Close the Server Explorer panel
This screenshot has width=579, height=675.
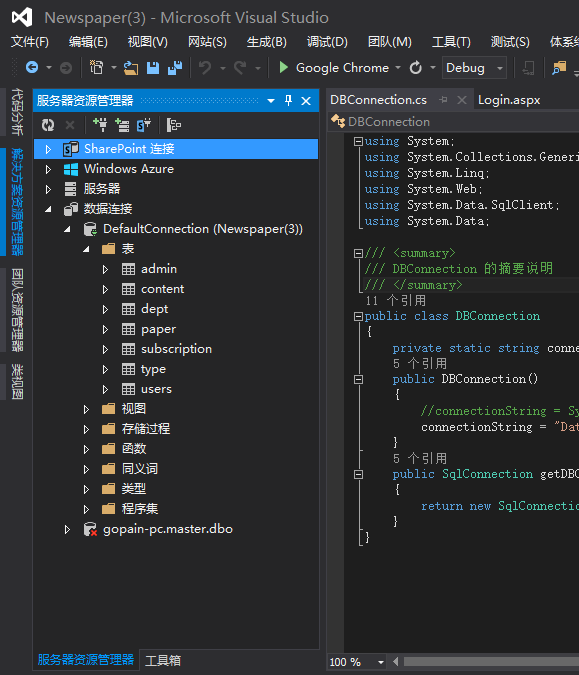coord(306,101)
